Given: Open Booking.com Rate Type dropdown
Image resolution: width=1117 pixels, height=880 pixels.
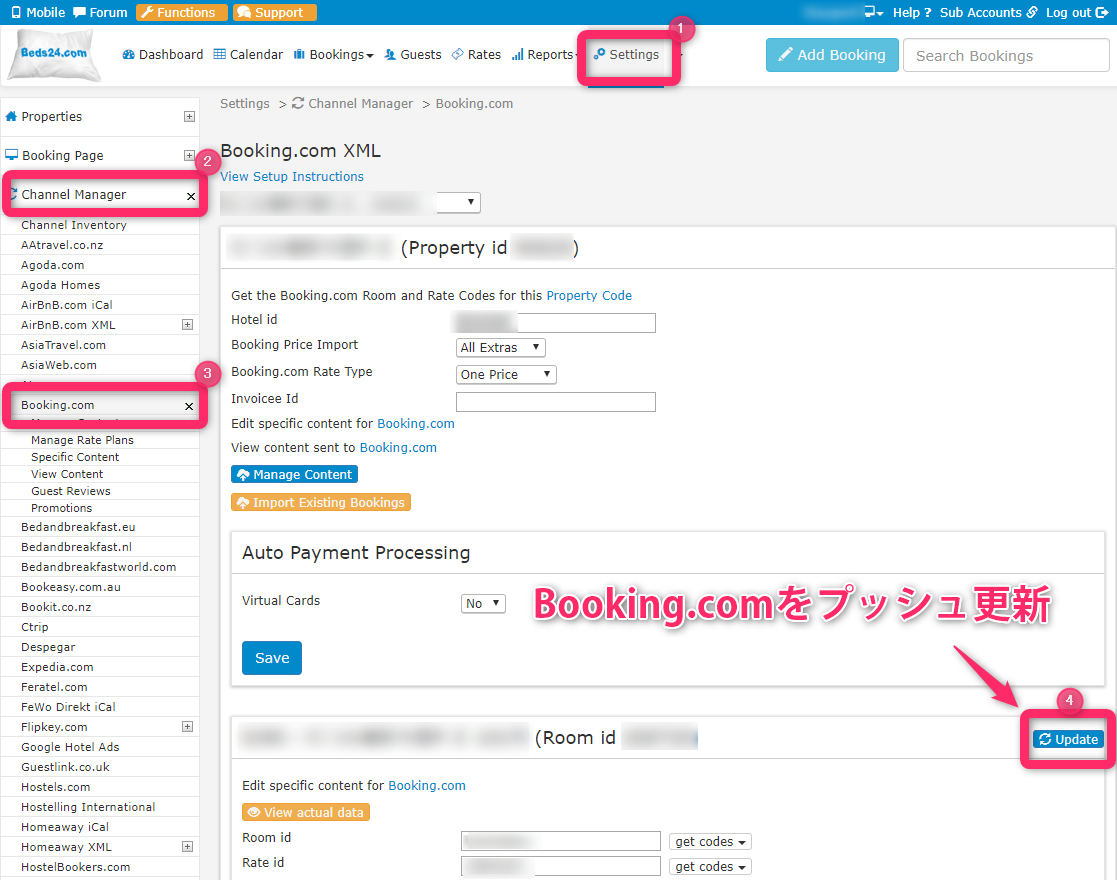Looking at the screenshot, I should 506,374.
